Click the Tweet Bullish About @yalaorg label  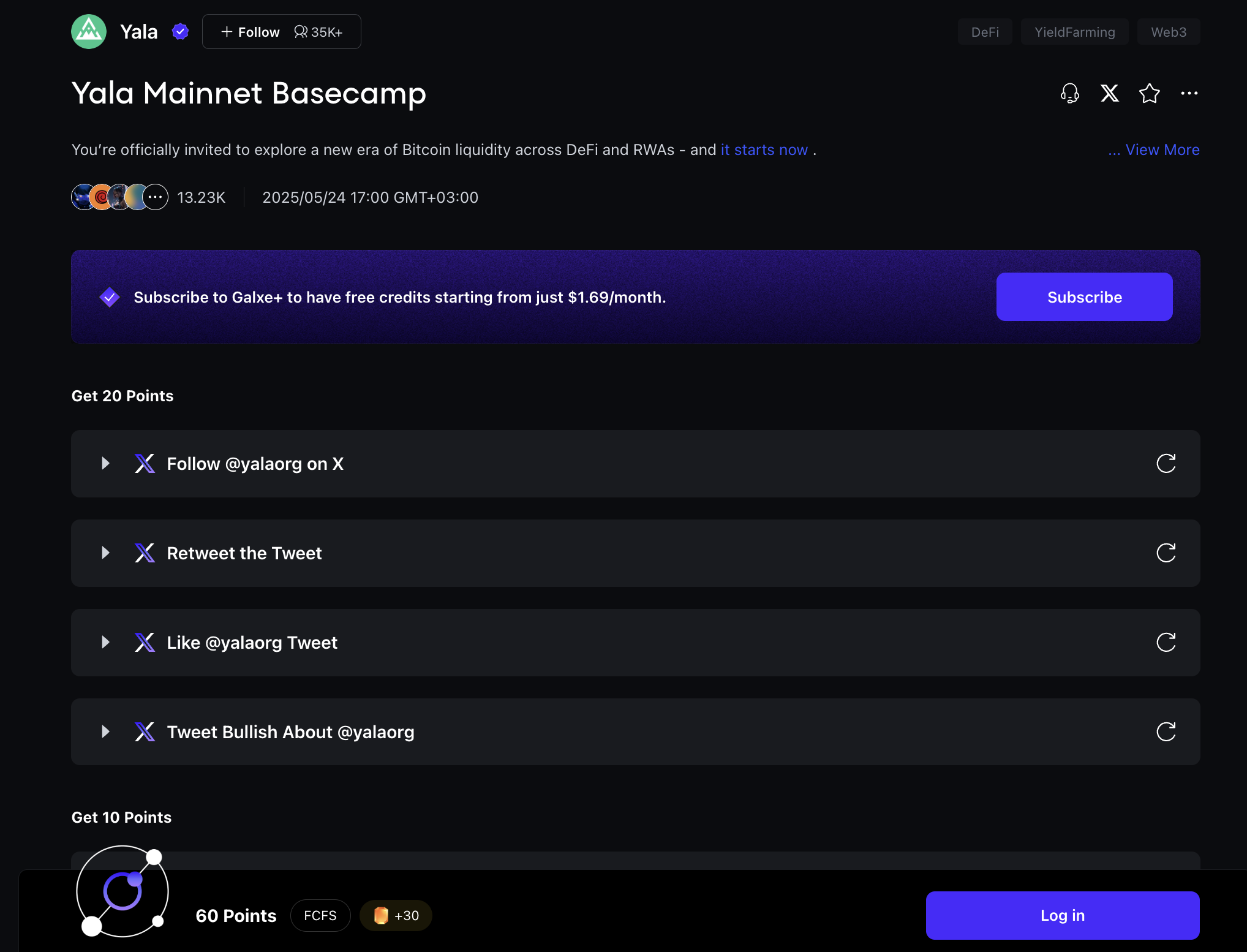pos(290,732)
